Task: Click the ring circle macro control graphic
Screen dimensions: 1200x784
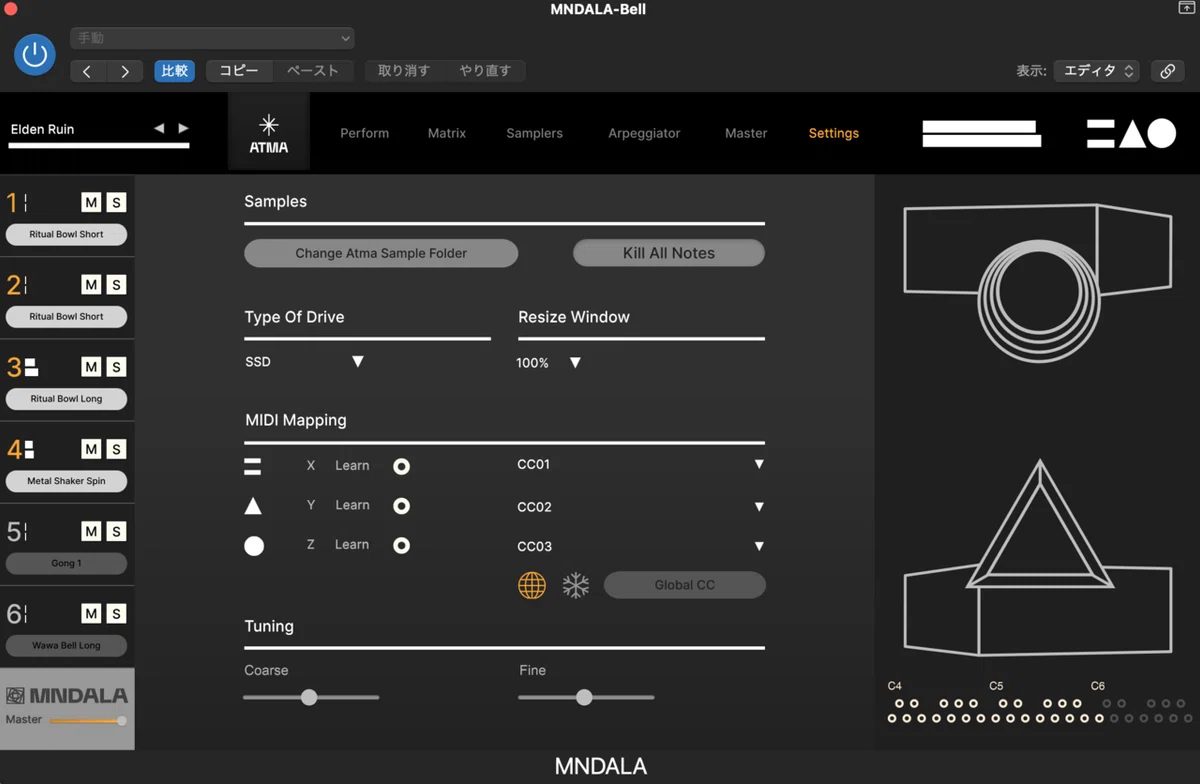Action: click(1038, 302)
